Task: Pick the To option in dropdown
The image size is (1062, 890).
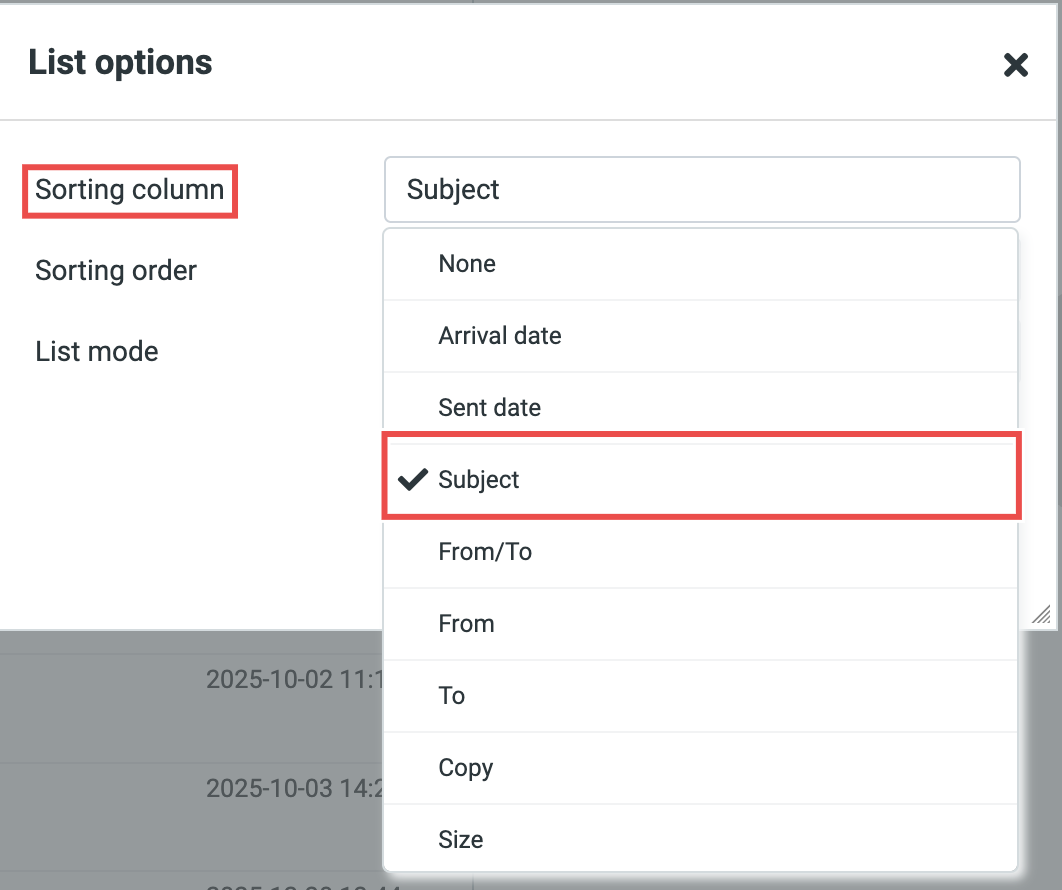Action: click(x=451, y=696)
